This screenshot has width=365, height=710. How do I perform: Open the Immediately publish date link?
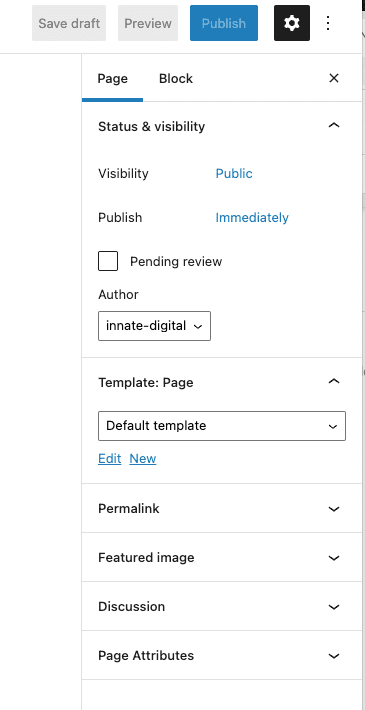point(252,217)
